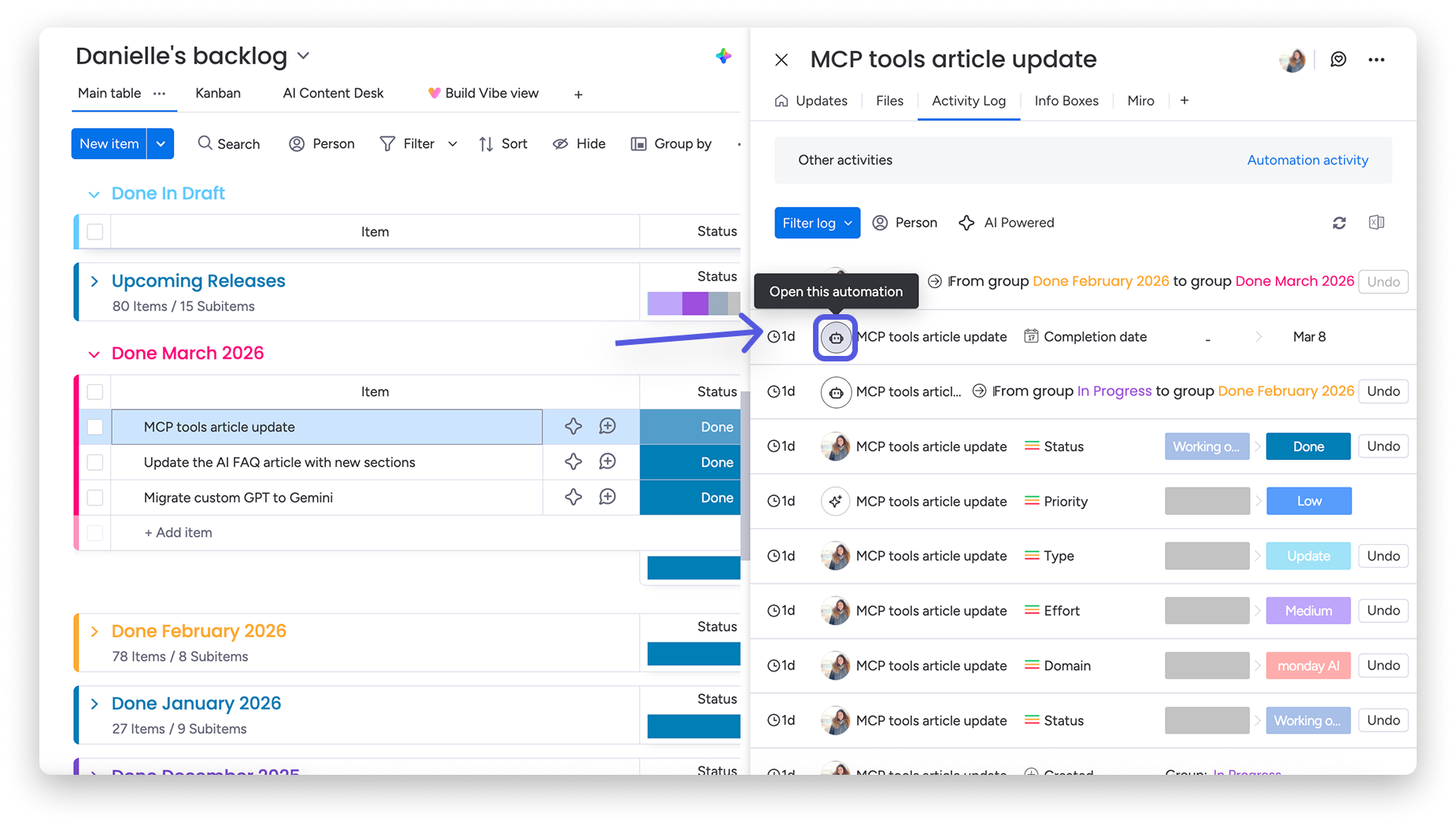Click the highlighted automation robot icon
The height and width of the screenshot is (826, 1456).
[835, 338]
